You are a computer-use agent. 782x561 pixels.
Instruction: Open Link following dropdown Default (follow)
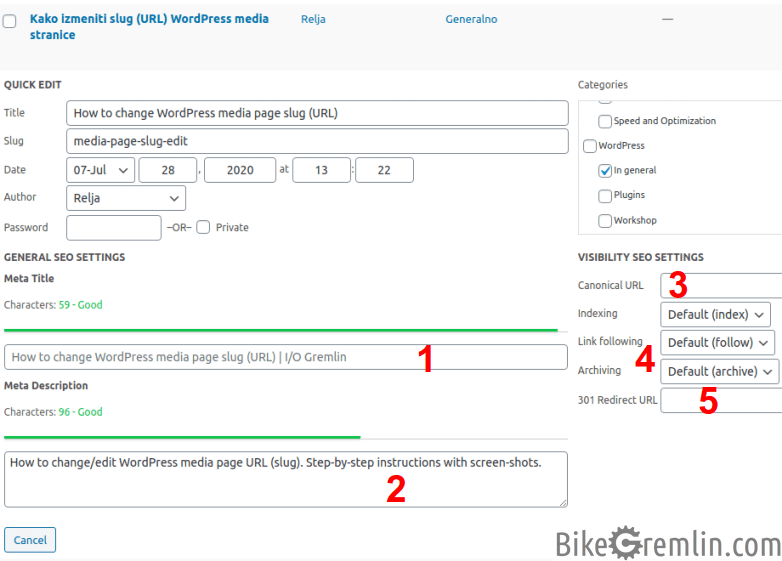718,343
